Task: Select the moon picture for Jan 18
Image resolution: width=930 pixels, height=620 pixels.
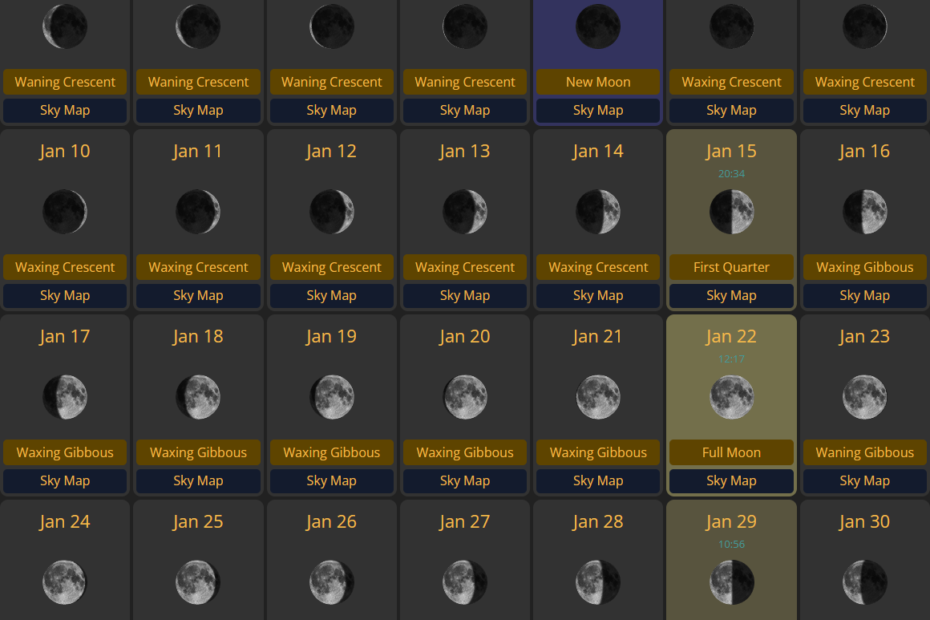Action: pyautogui.click(x=198, y=397)
